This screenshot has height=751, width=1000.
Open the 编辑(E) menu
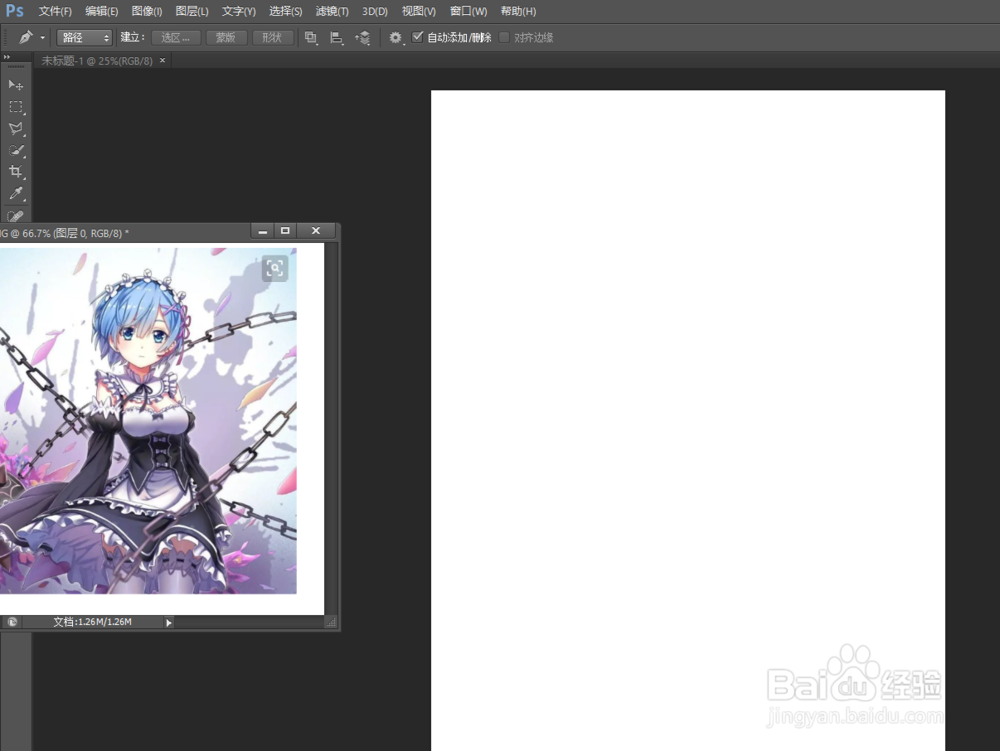[101, 11]
